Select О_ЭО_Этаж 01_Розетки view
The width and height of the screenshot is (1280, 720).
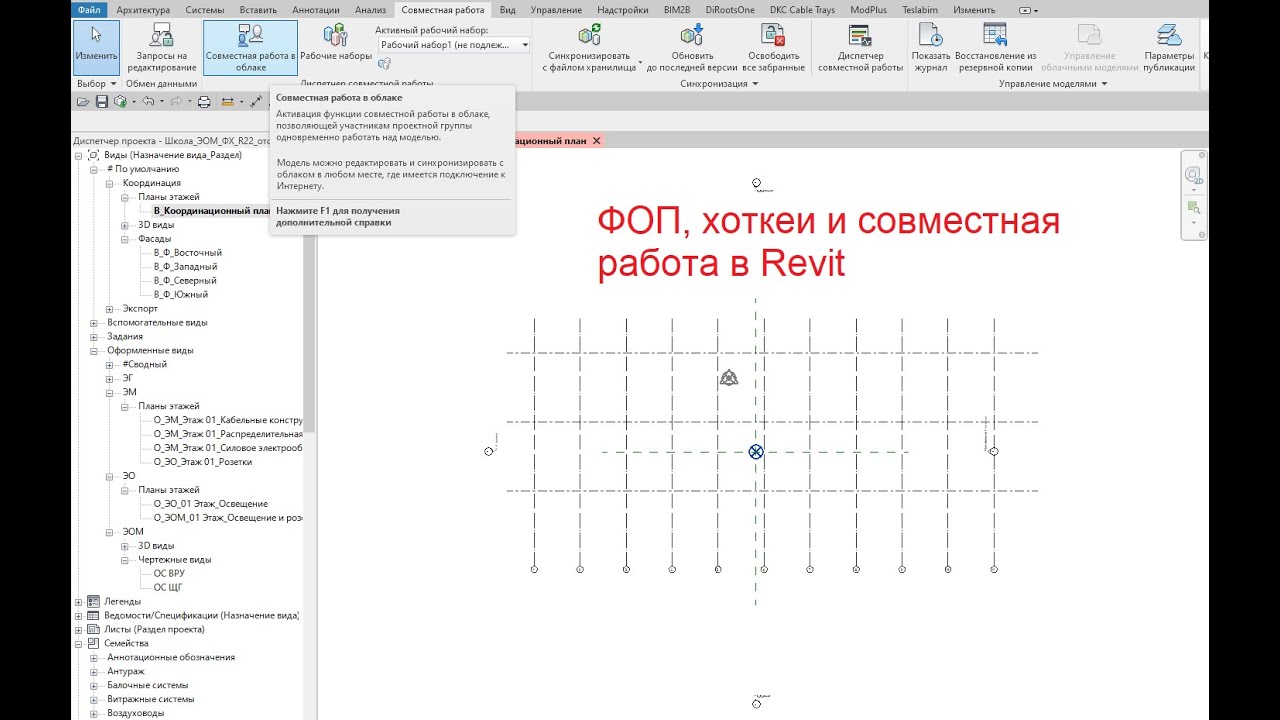(x=203, y=462)
